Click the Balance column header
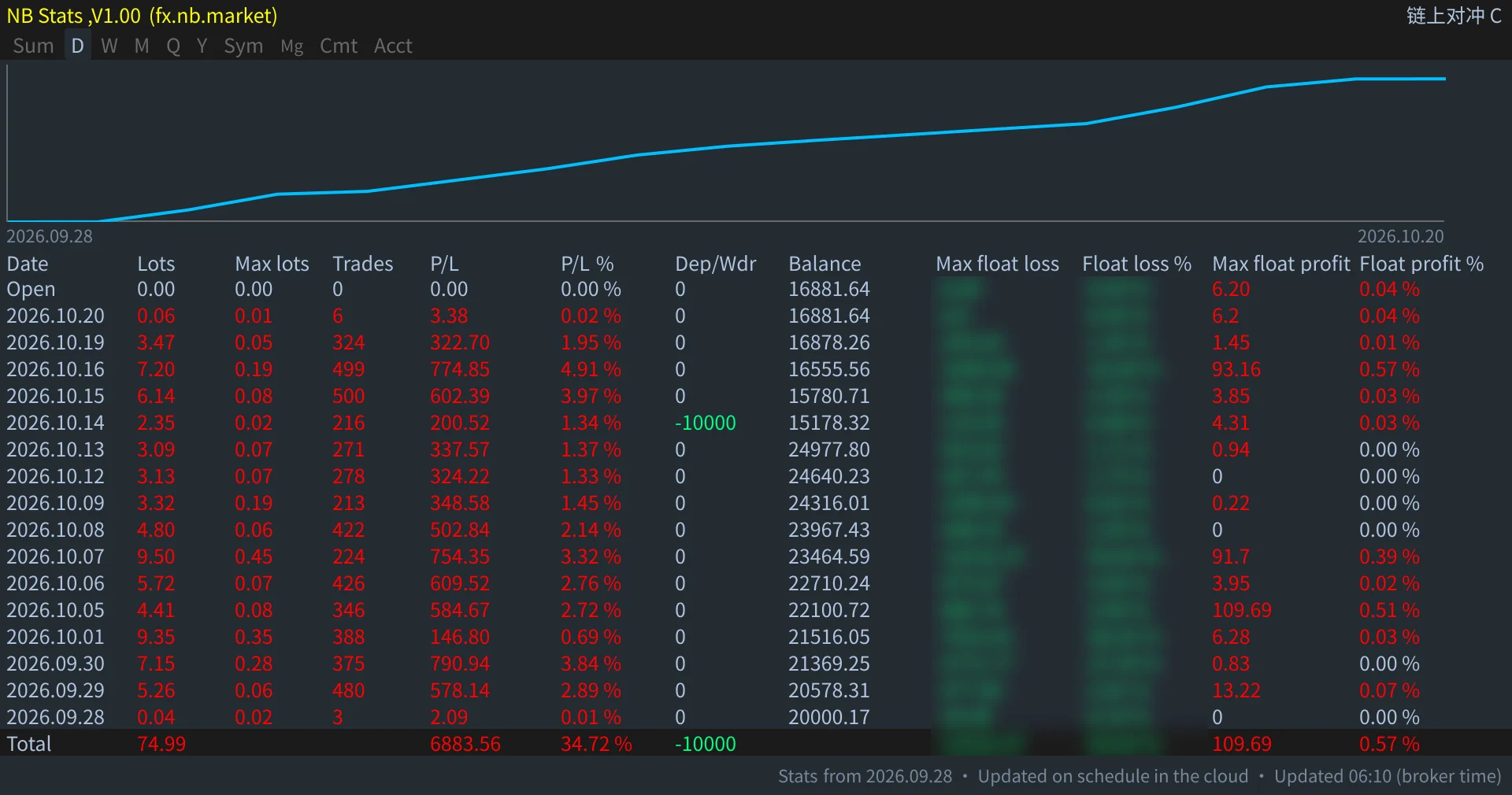This screenshot has height=795, width=1512. [x=825, y=264]
